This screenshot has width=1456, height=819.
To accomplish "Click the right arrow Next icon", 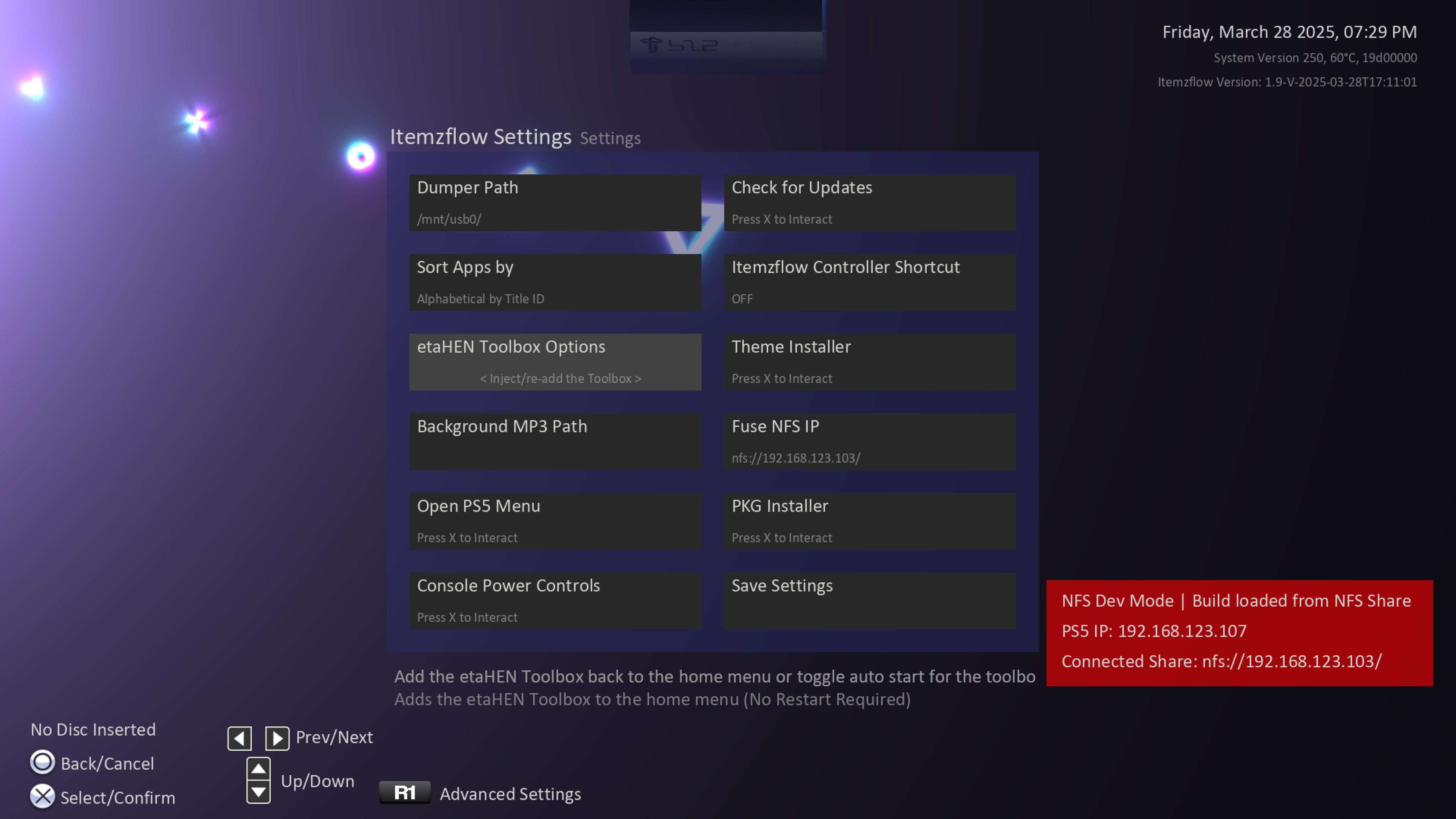I will pyautogui.click(x=278, y=738).
